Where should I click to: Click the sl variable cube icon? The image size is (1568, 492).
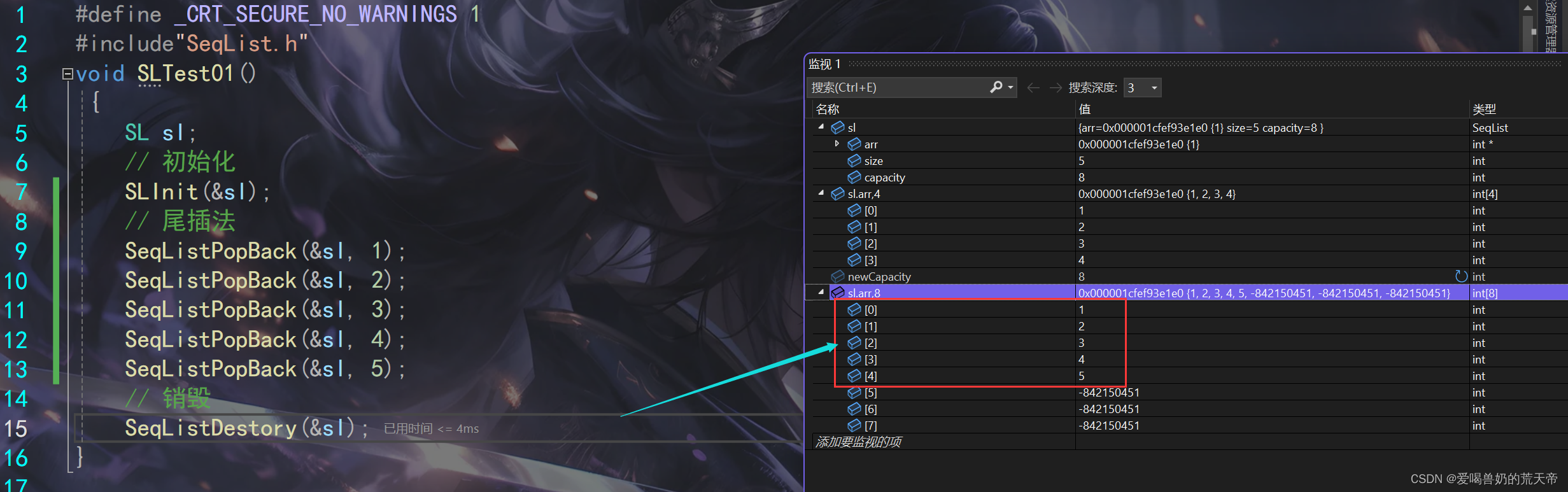pyautogui.click(x=838, y=127)
